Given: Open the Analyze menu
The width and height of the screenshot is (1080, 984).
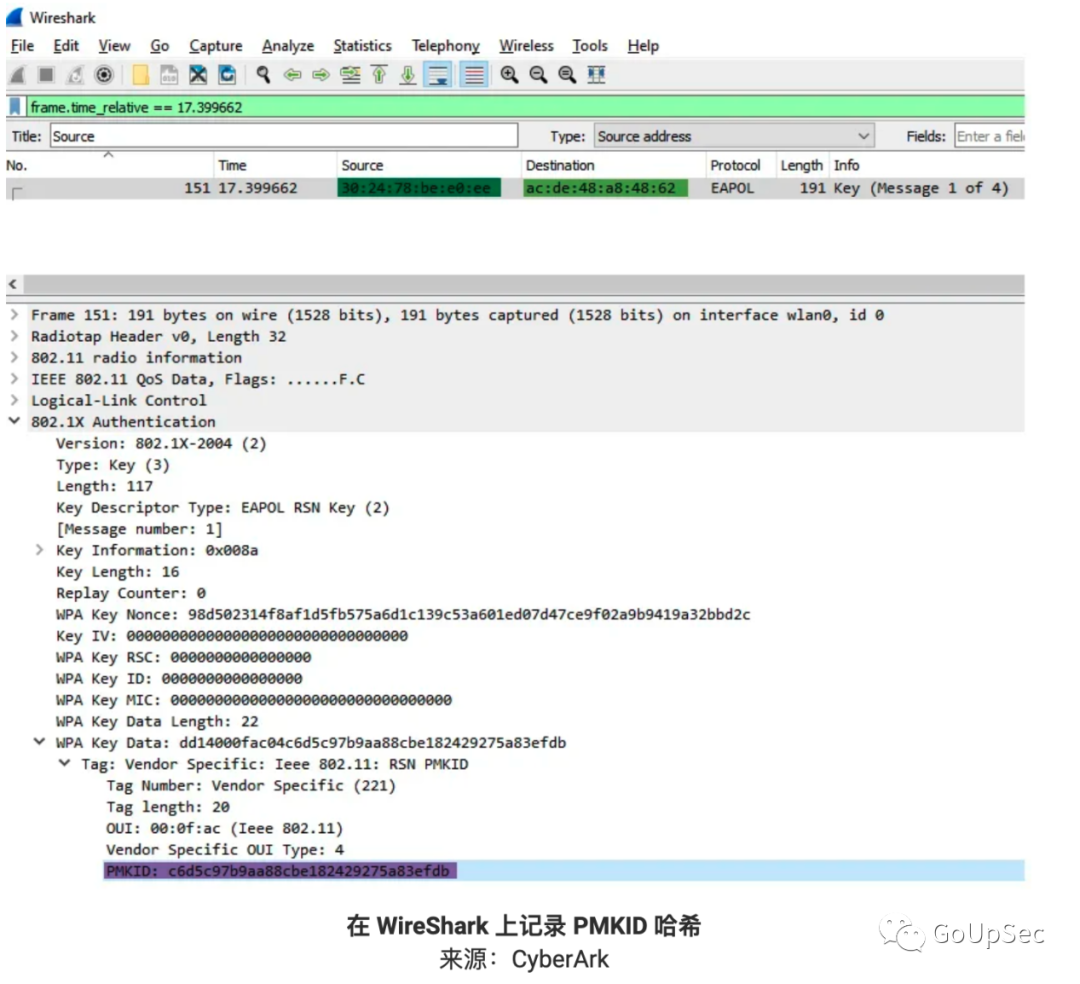Looking at the screenshot, I should point(288,45).
